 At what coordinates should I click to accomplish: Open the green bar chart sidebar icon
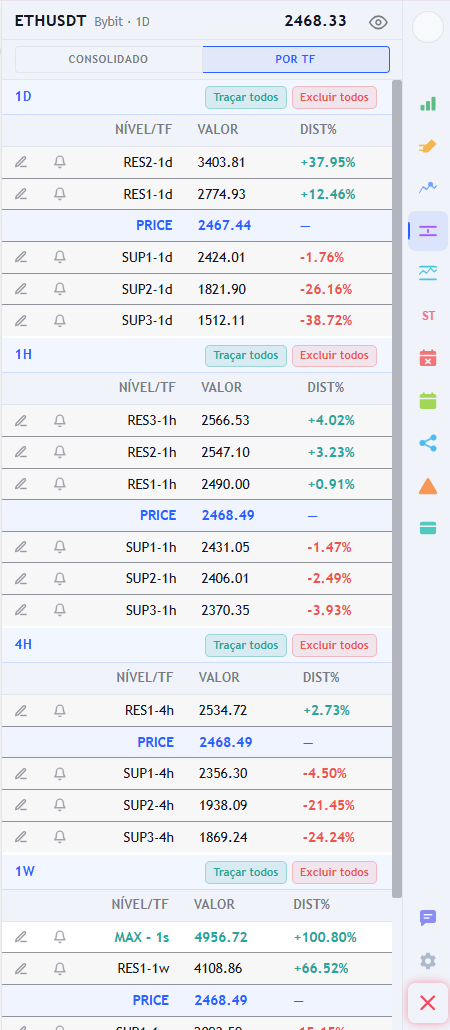pyautogui.click(x=428, y=103)
